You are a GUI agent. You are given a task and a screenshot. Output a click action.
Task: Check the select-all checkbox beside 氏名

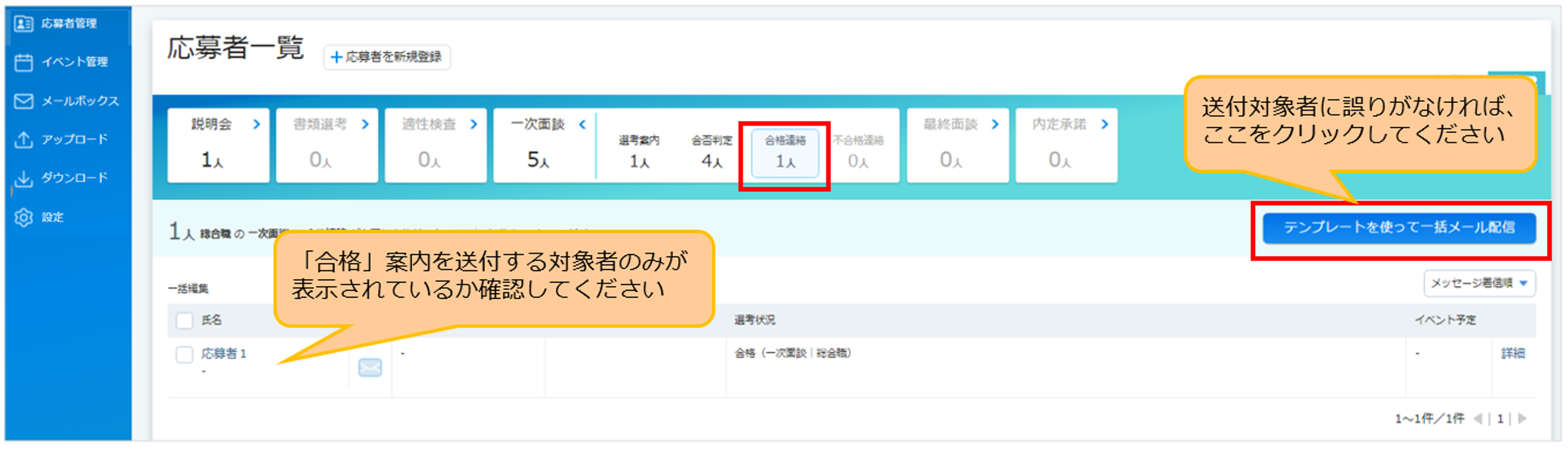click(185, 321)
